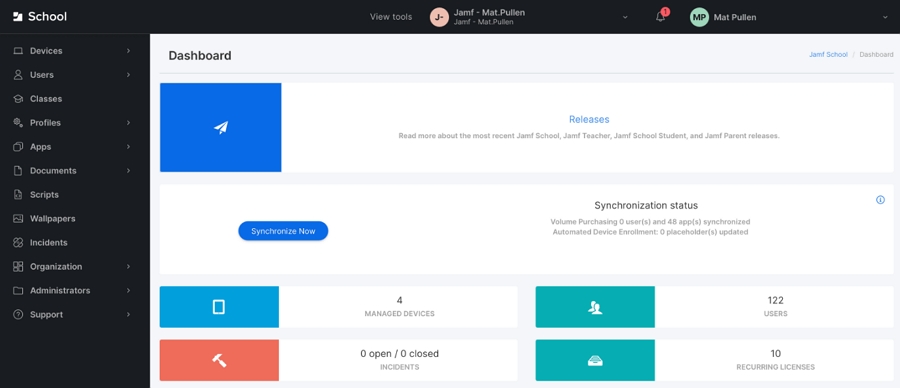Screen dimensions: 900x388
Task: Click the Jamf School logo icon
Action: click(x=18, y=17)
